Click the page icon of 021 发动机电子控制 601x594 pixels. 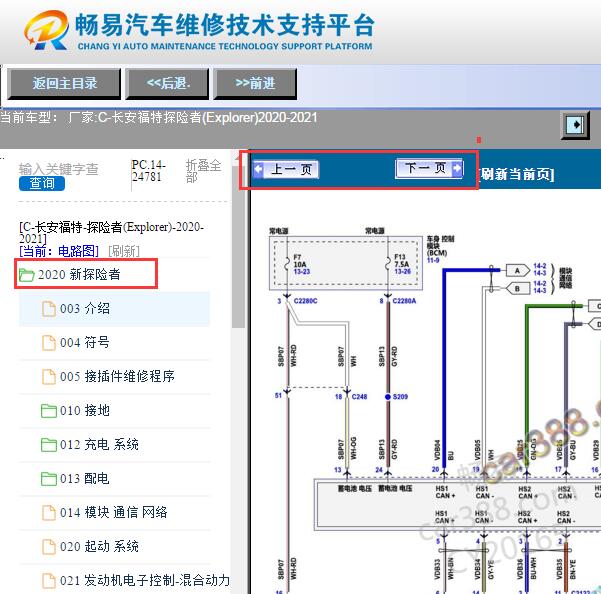click(x=49, y=580)
